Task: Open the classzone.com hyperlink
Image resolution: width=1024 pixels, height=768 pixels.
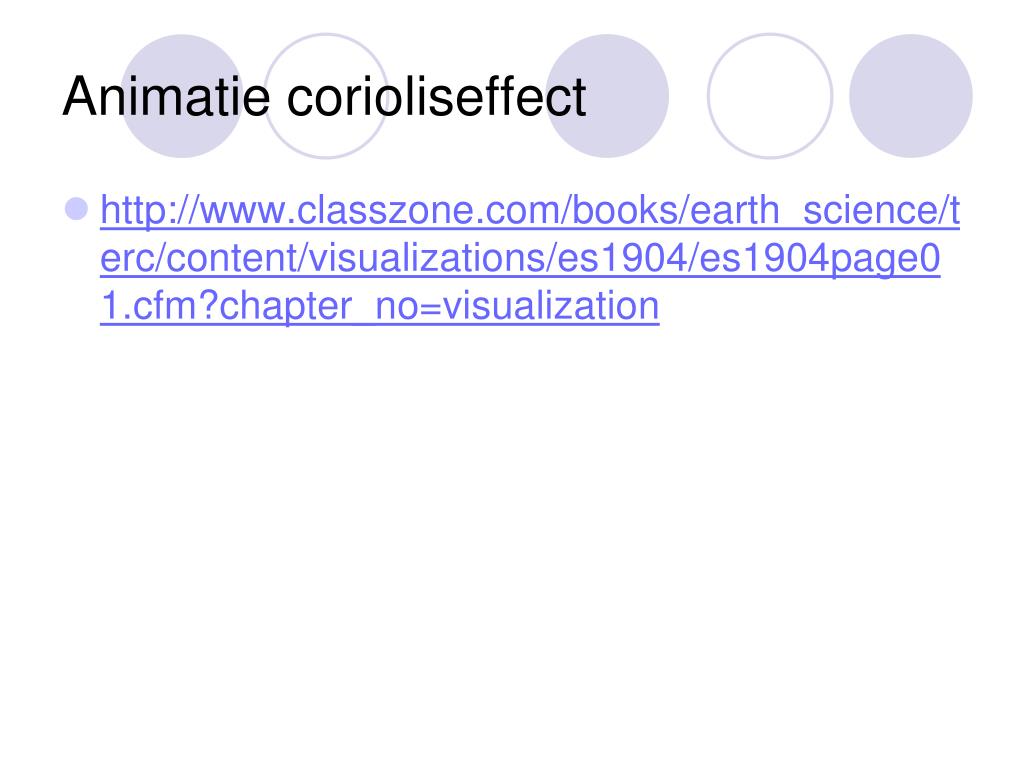Action: coord(530,258)
